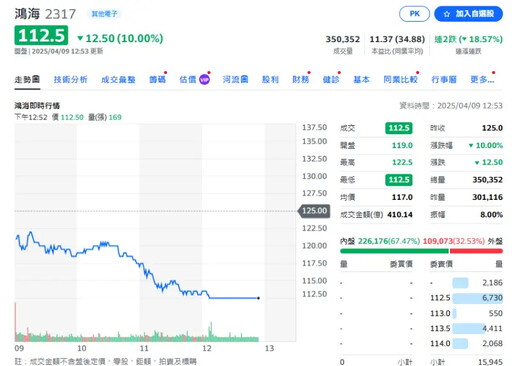Viewport: 512px width, 366px height.
Task: Click the PK compare button
Action: [x=414, y=14]
